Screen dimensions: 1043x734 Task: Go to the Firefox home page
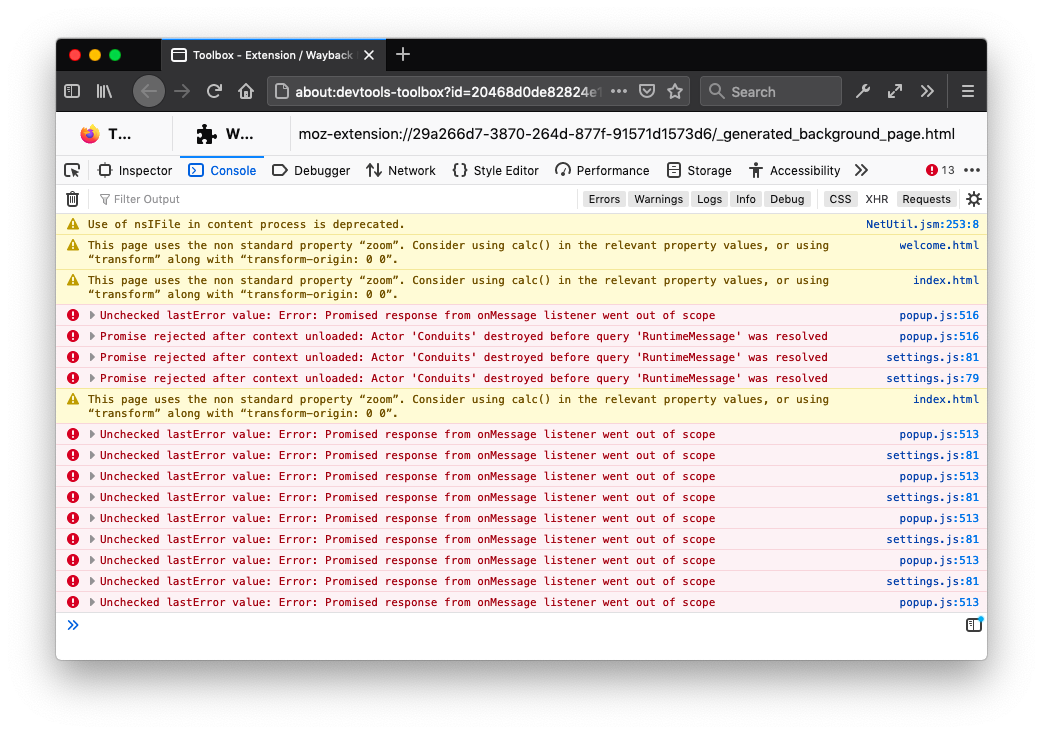(246, 91)
